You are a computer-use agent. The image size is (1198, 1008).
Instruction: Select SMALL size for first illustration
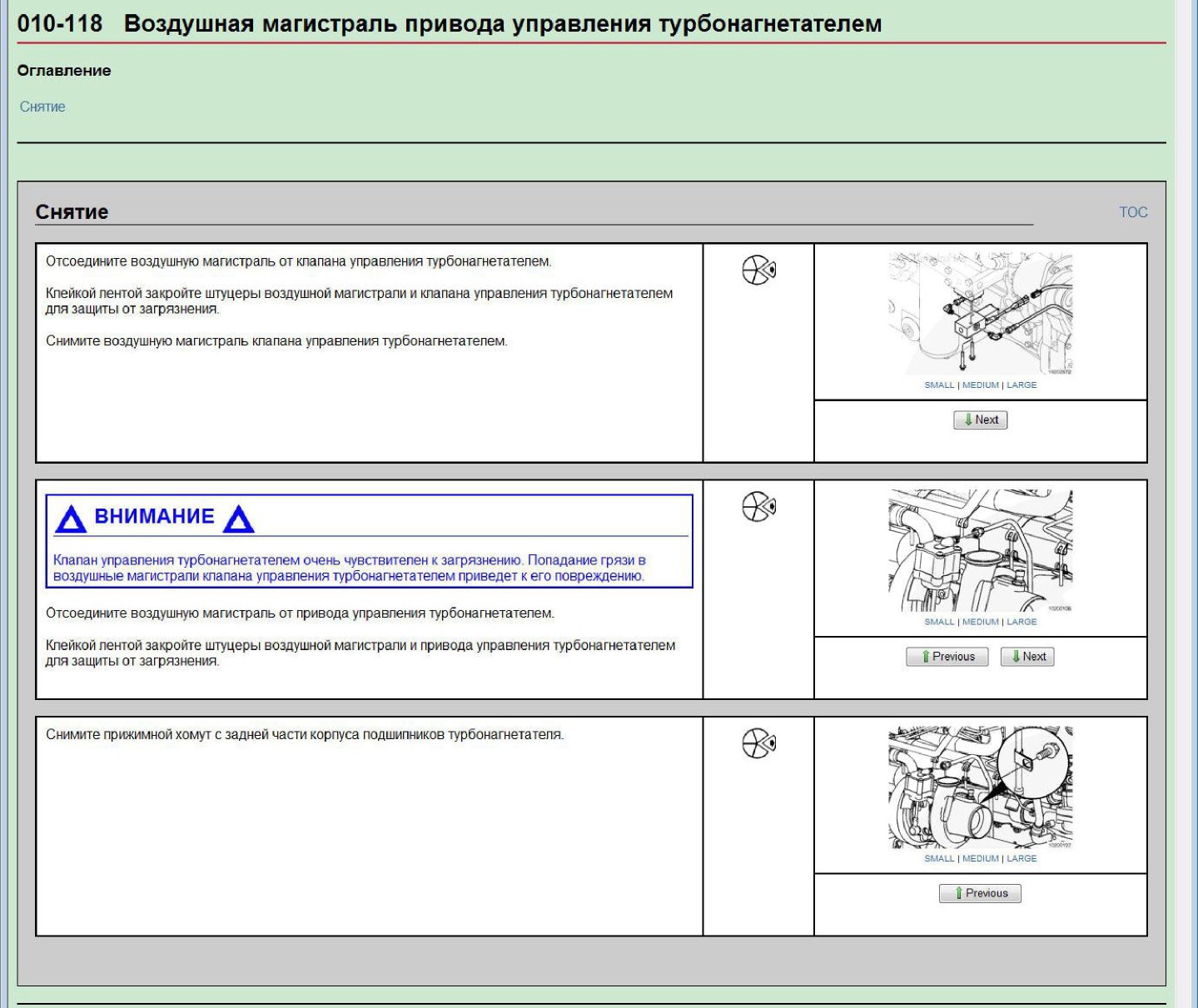click(x=939, y=385)
